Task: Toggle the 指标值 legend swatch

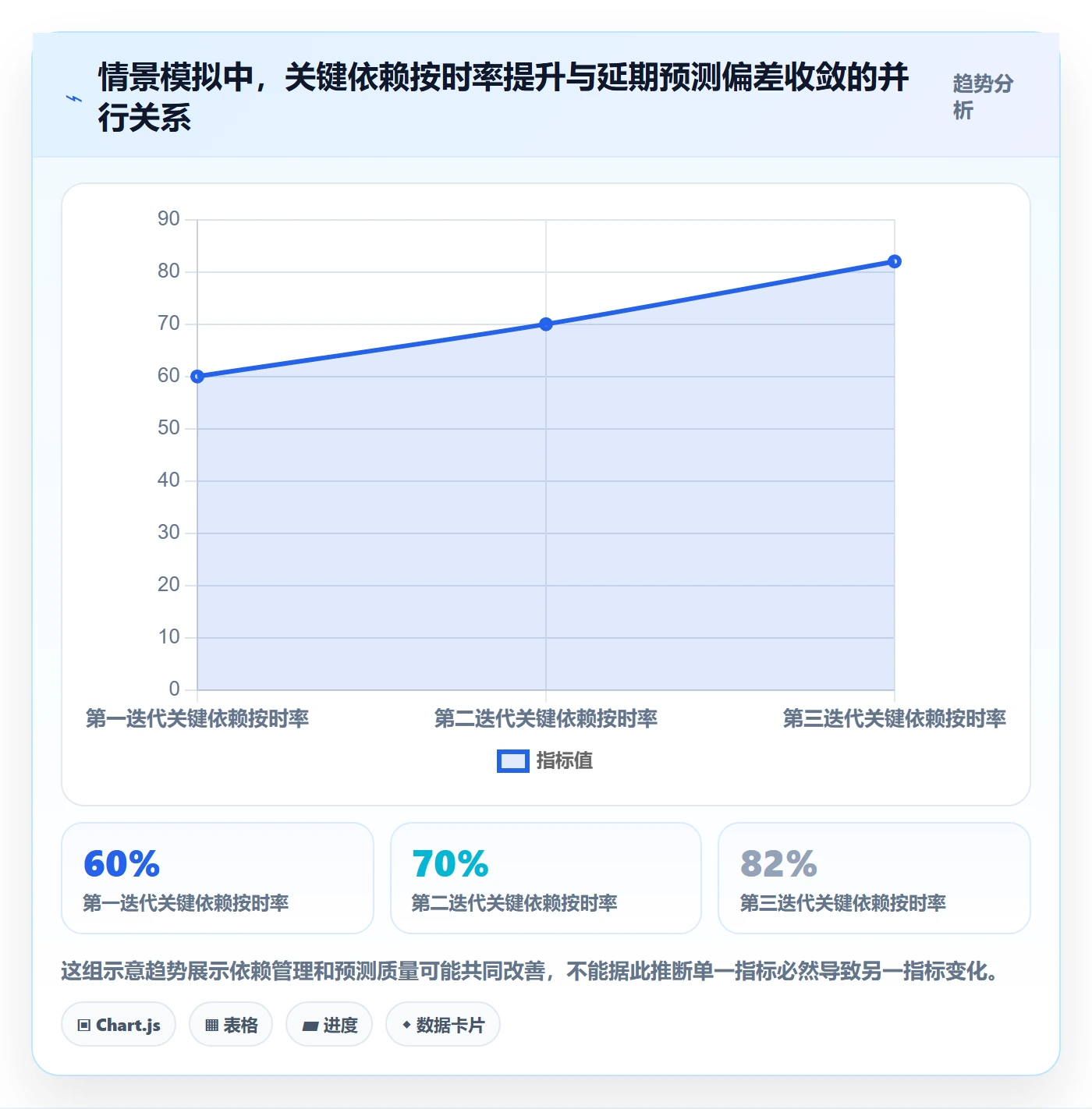Action: coord(513,761)
